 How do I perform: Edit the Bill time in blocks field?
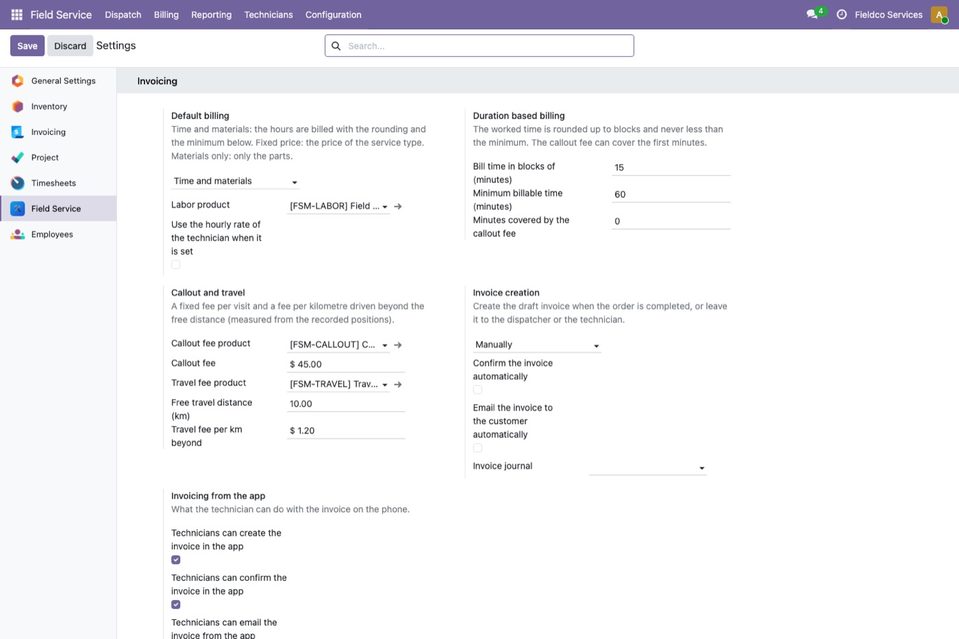coord(671,168)
